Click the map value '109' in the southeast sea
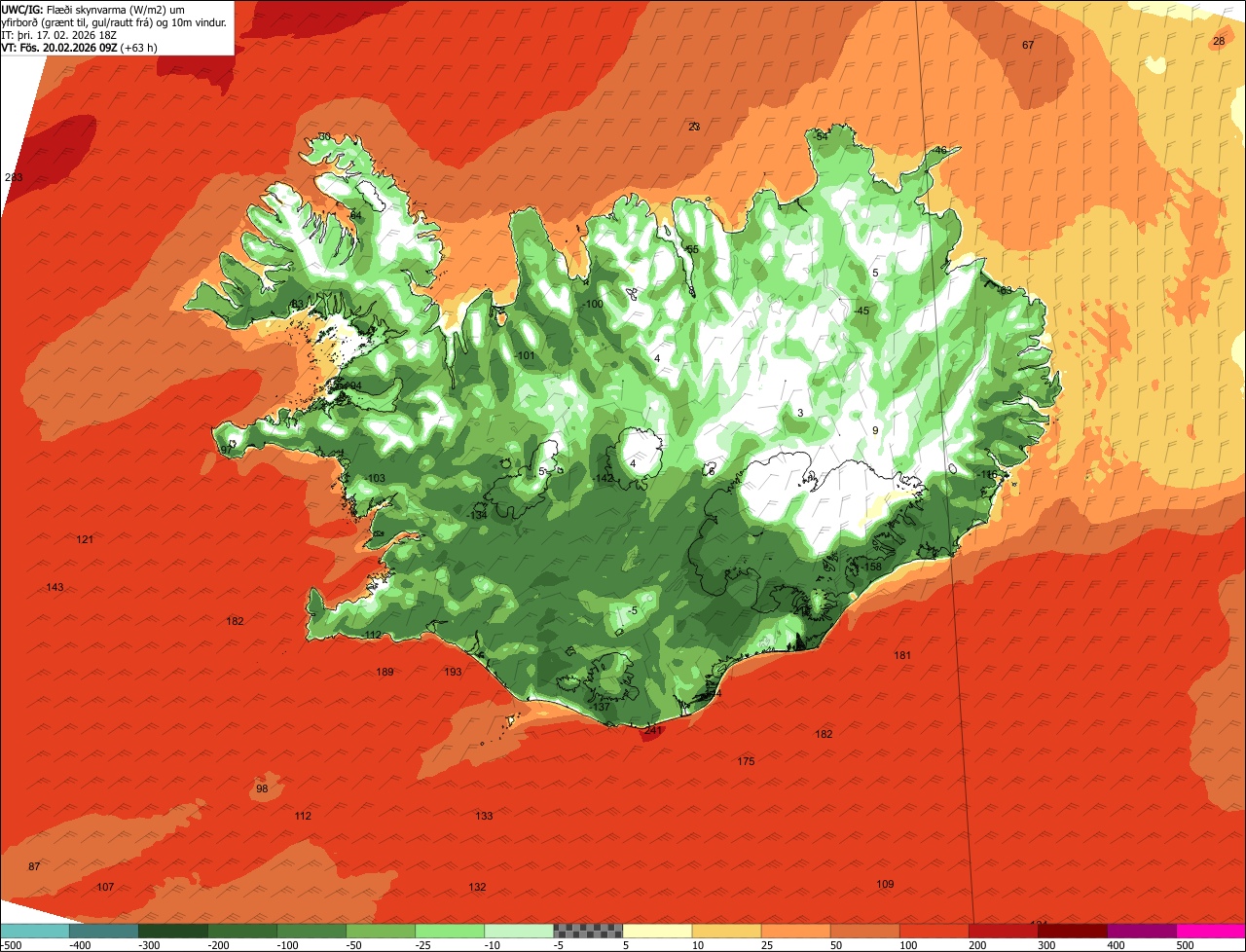 coord(885,884)
